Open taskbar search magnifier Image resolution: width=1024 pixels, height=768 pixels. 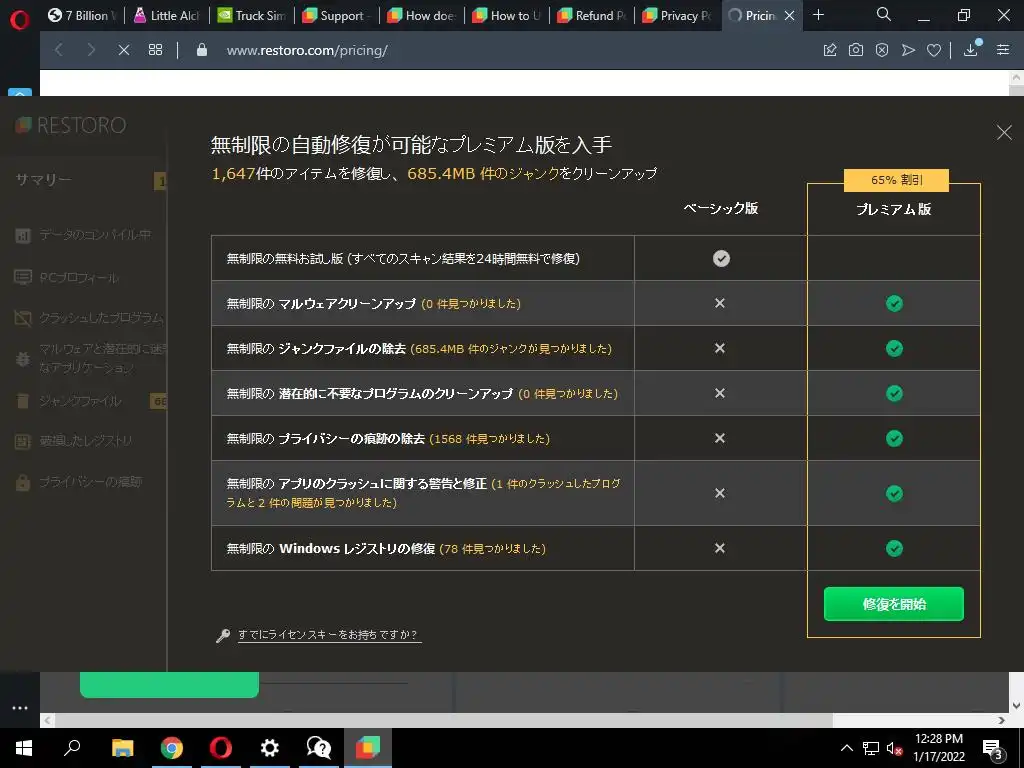pos(72,748)
